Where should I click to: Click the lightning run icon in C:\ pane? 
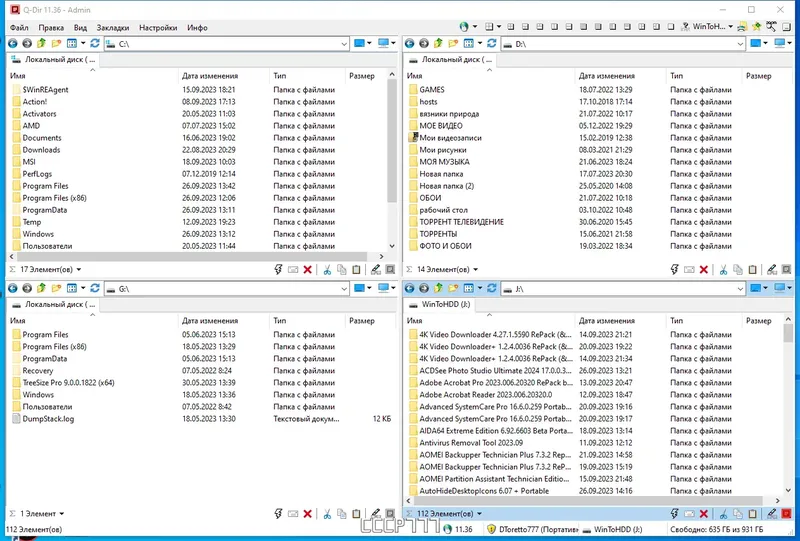pyautogui.click(x=278, y=269)
